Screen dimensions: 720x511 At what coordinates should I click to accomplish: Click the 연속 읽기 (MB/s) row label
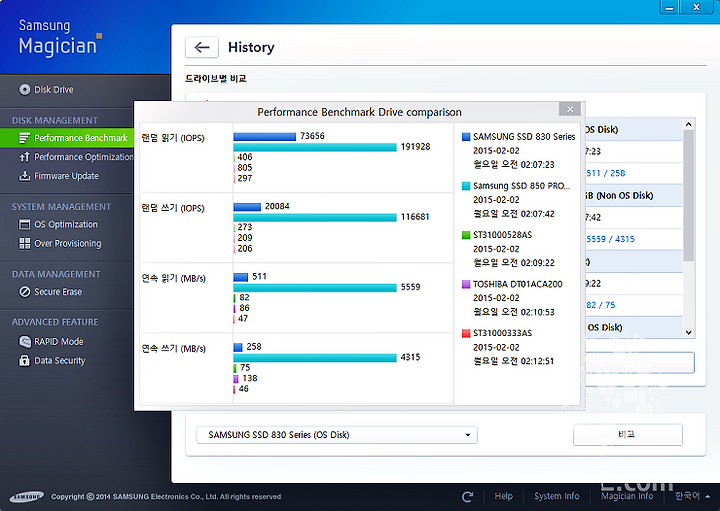[x=174, y=278]
